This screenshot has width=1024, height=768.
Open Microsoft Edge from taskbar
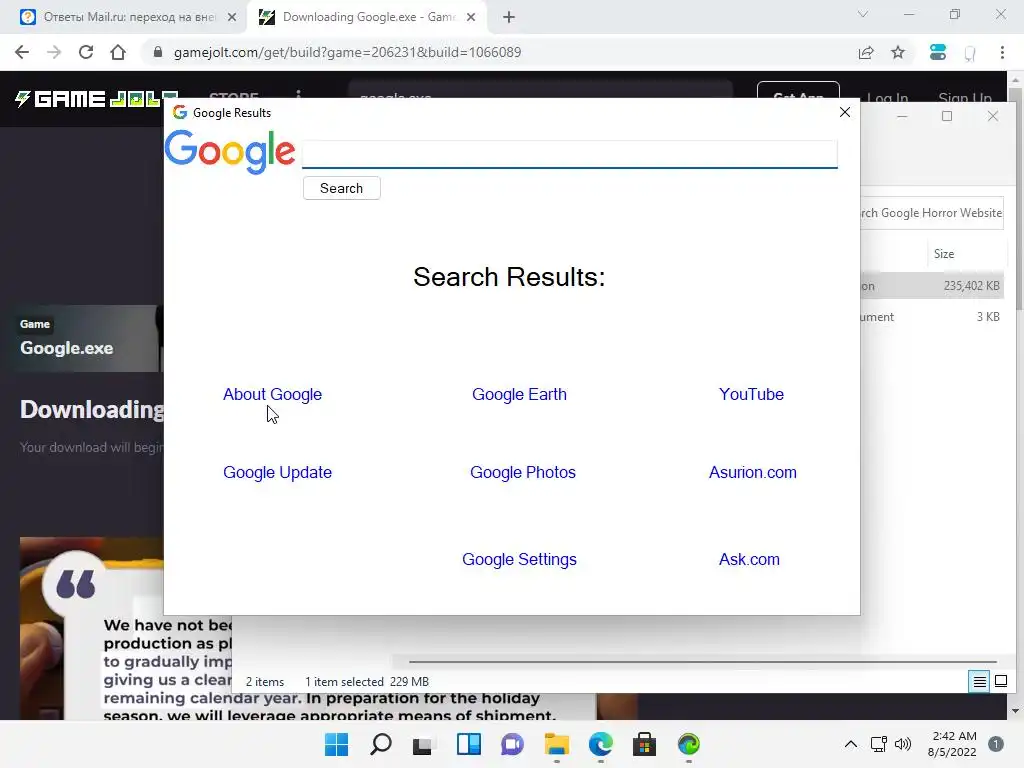[x=600, y=744]
